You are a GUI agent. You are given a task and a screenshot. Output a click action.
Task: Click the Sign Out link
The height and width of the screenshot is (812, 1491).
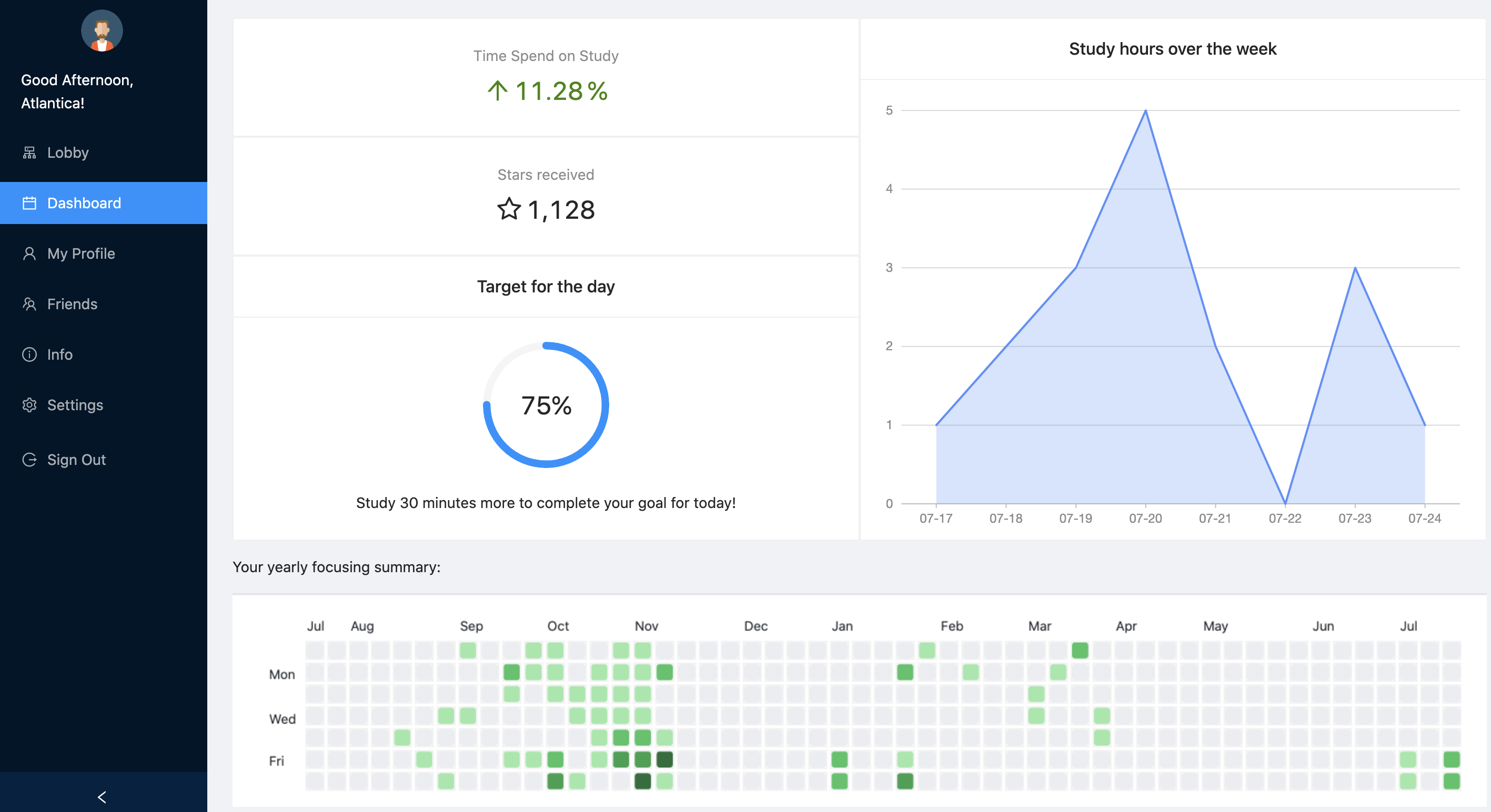76,460
